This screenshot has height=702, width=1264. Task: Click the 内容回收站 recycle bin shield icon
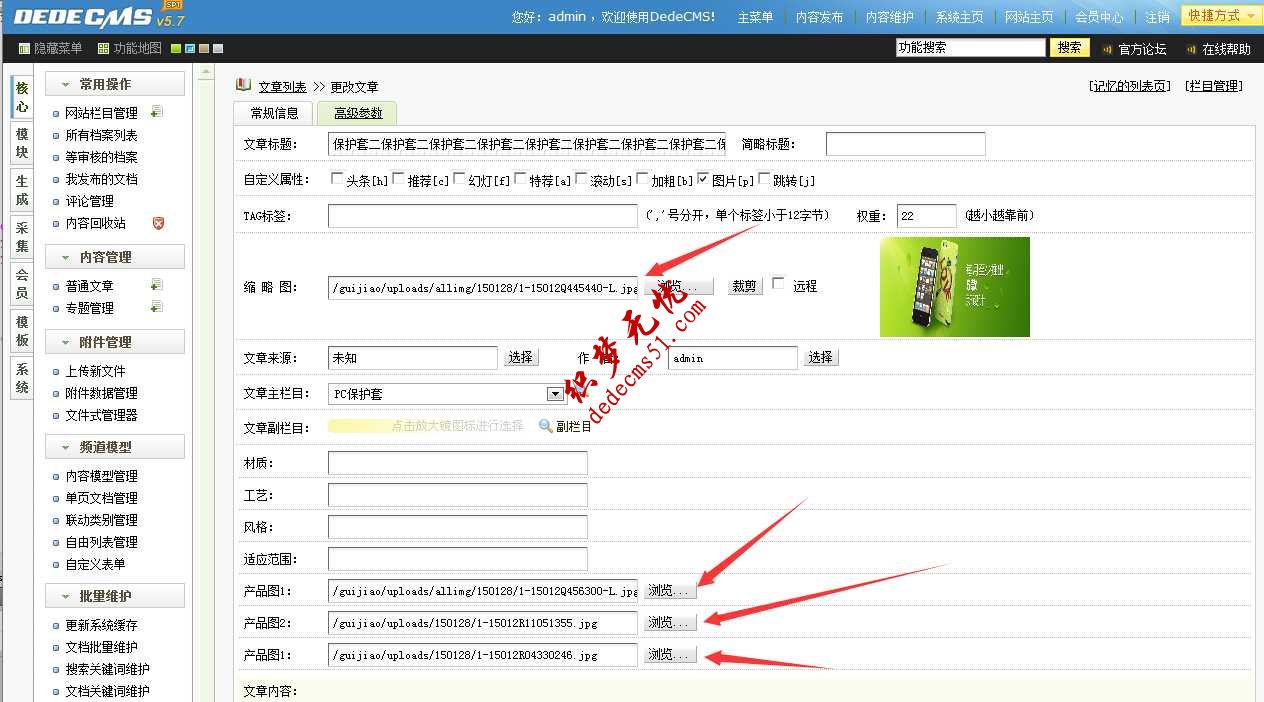click(x=157, y=223)
